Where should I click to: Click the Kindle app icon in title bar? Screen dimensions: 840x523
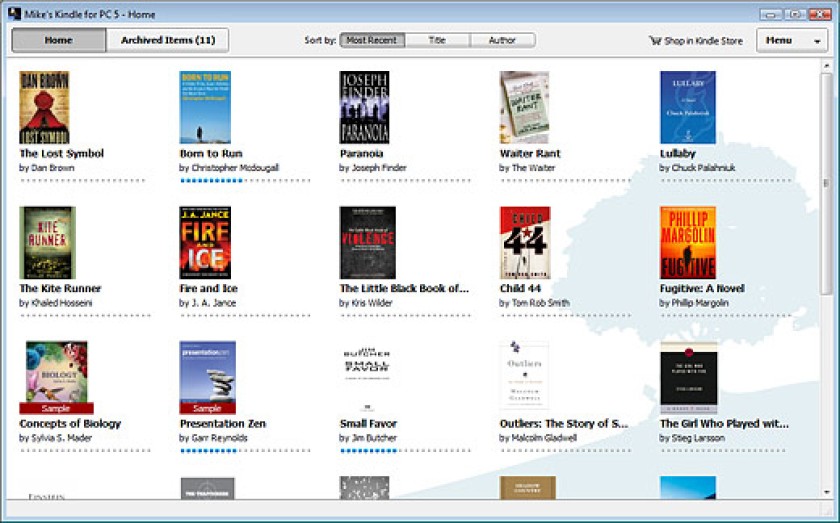point(14,13)
